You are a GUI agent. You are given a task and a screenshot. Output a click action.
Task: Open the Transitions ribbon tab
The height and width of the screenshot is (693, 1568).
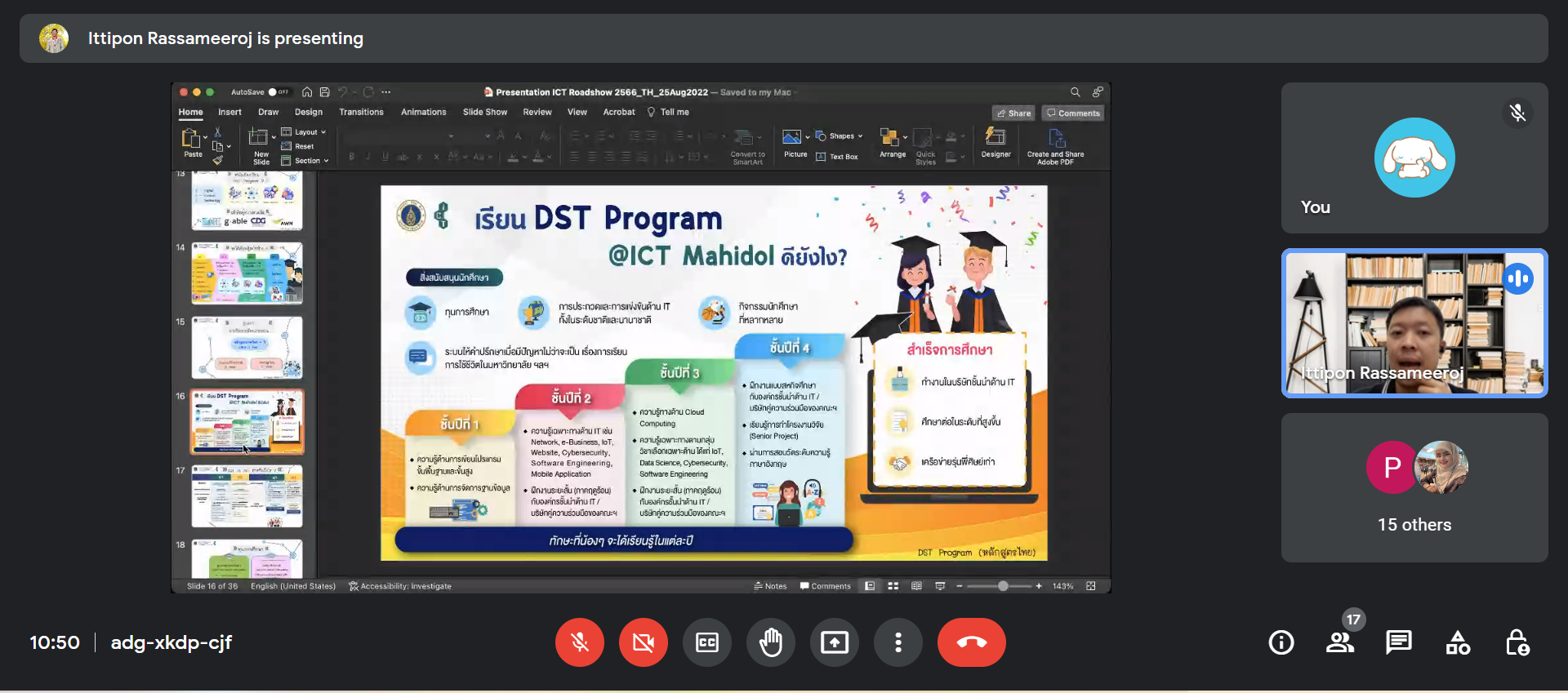[361, 112]
